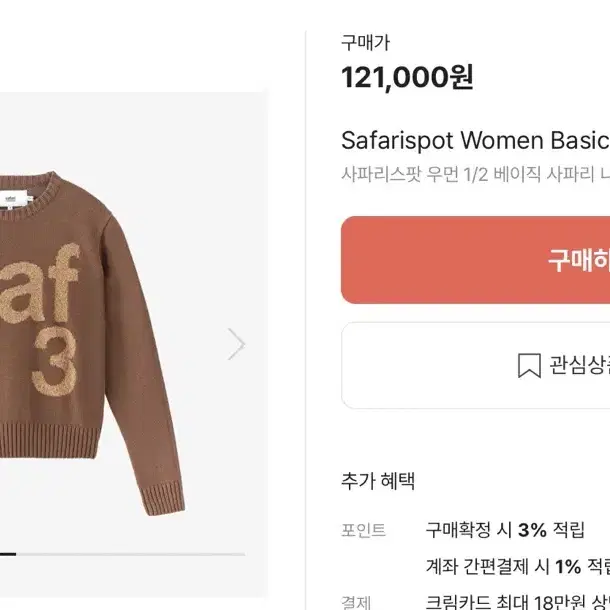
Task: Tap the red 구매하기 buy button
Action: (x=475, y=260)
